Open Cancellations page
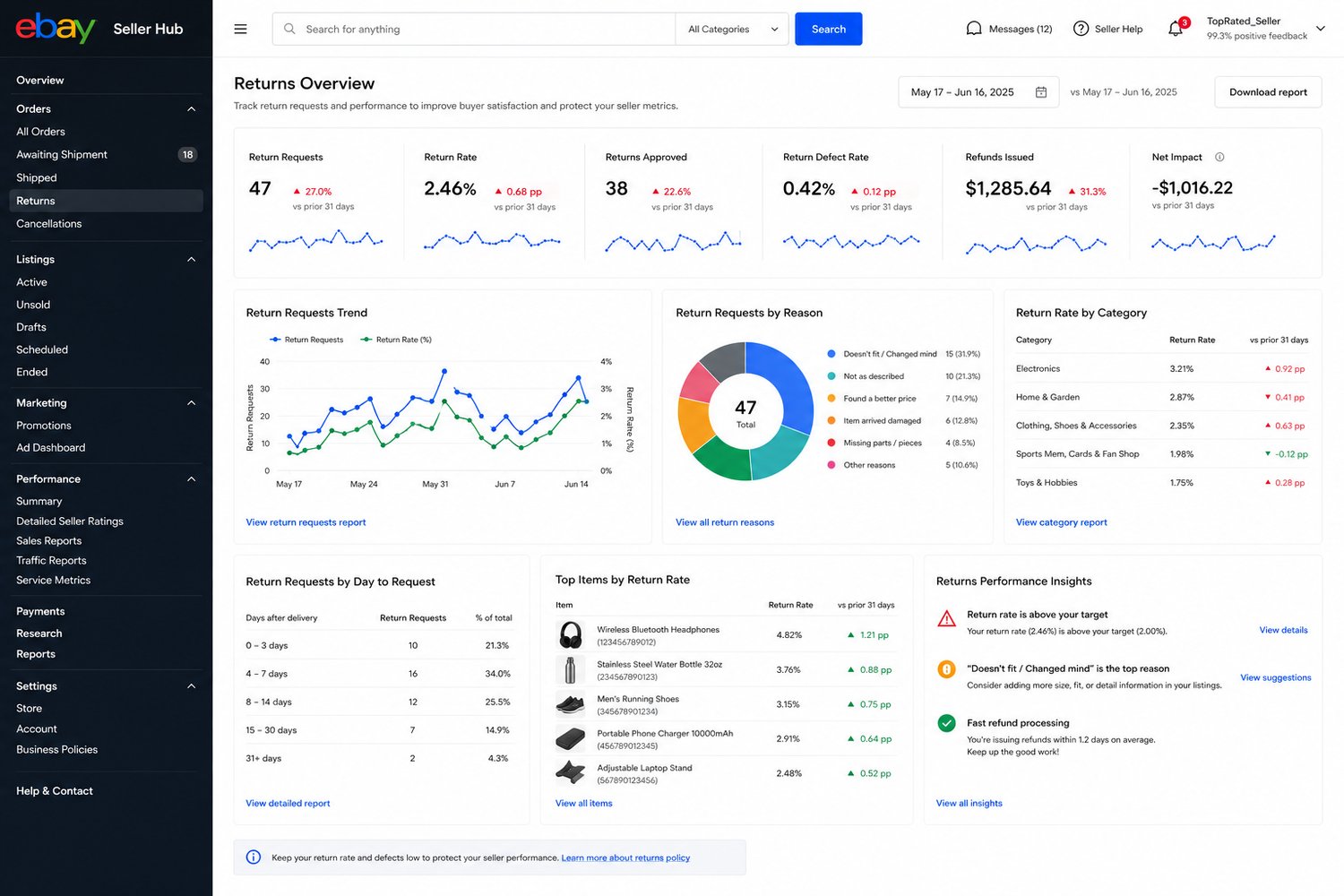Viewport: 1344px width, 896px height. (49, 224)
